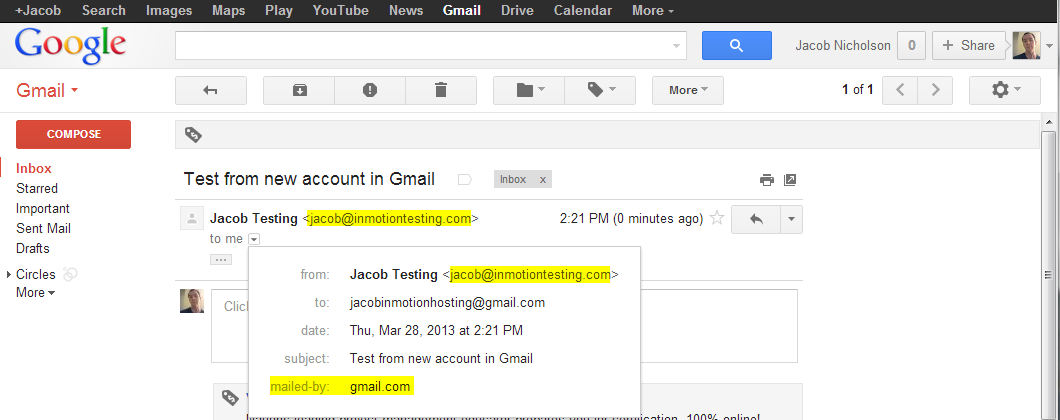Open the Move to folder dropdown
This screenshot has width=1060, height=420.
click(529, 91)
